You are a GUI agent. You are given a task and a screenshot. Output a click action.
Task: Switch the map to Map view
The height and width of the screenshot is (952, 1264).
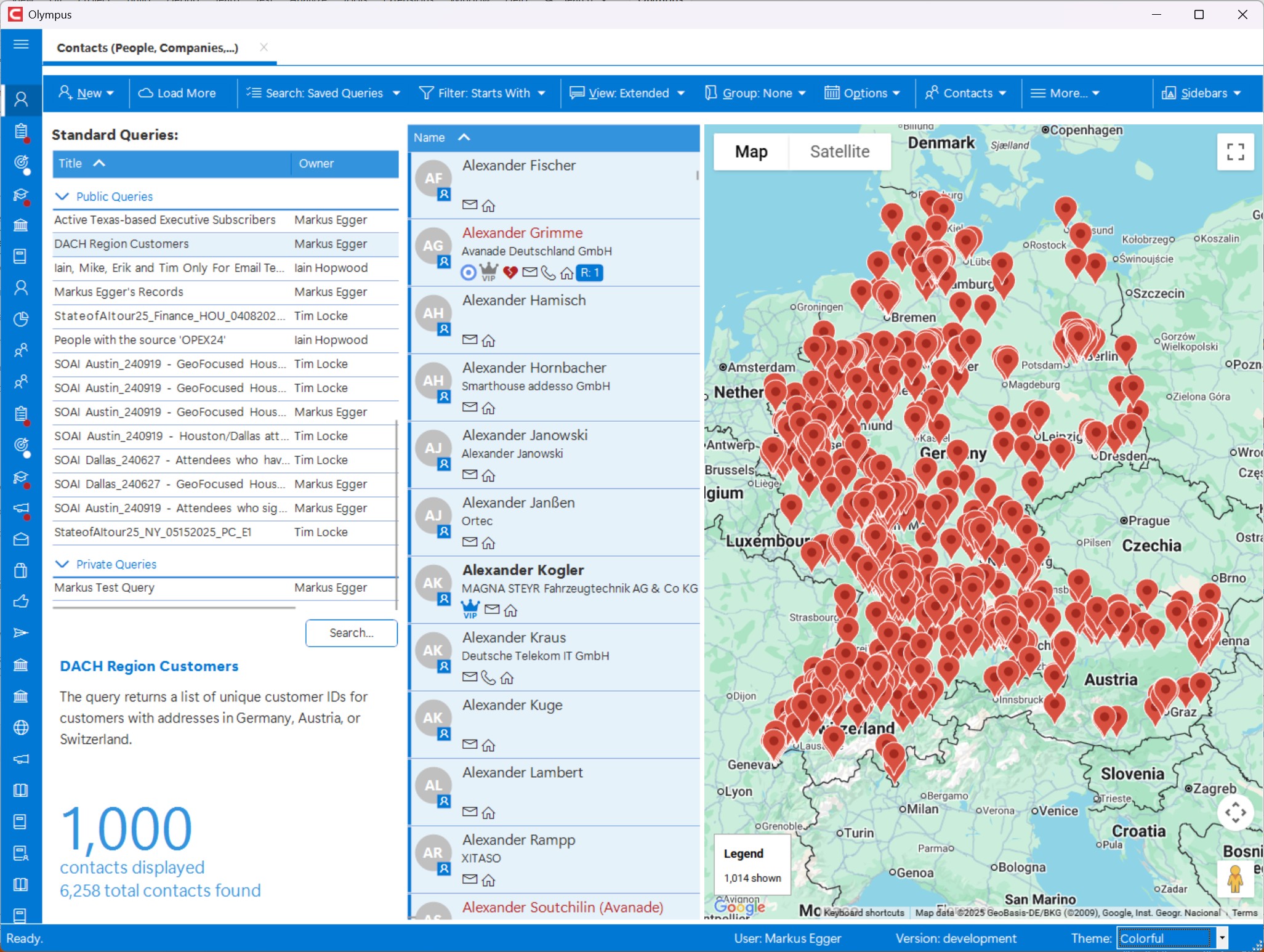coord(751,151)
